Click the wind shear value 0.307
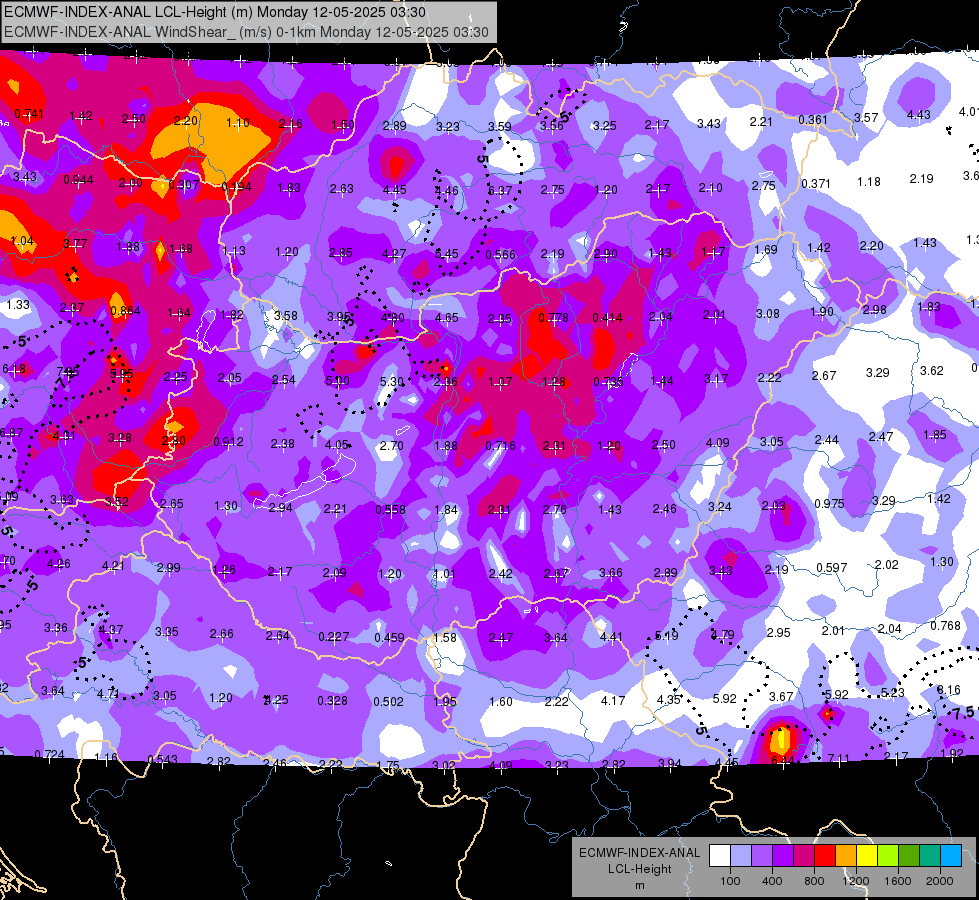979x900 pixels. tap(184, 185)
